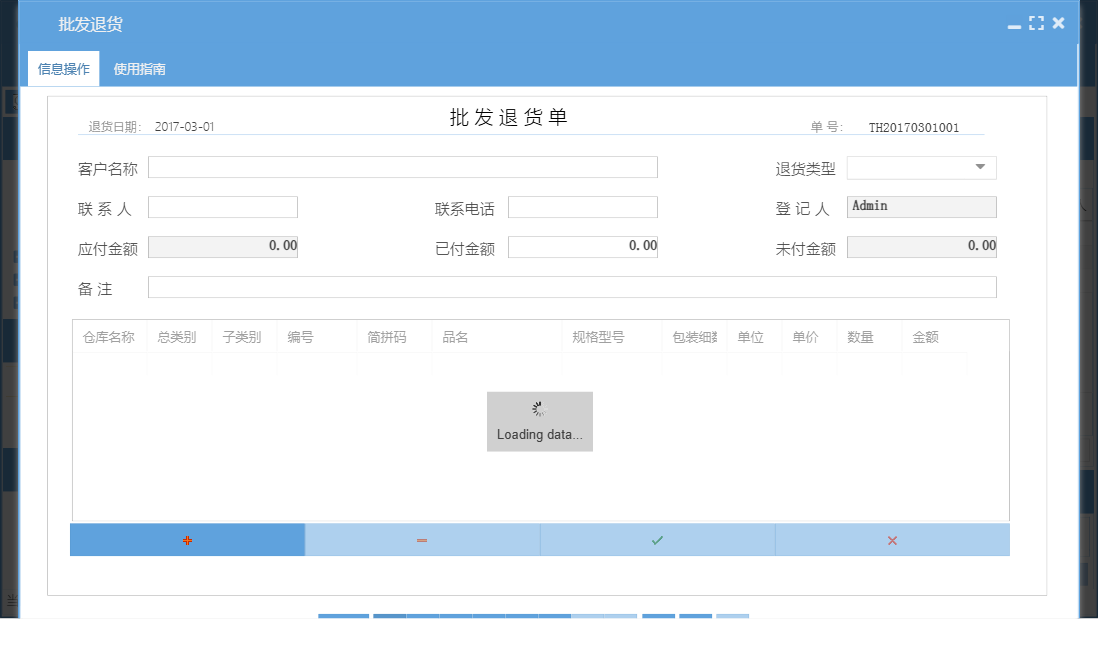
Task: Click the 联系电话 input field
Action: (x=582, y=207)
